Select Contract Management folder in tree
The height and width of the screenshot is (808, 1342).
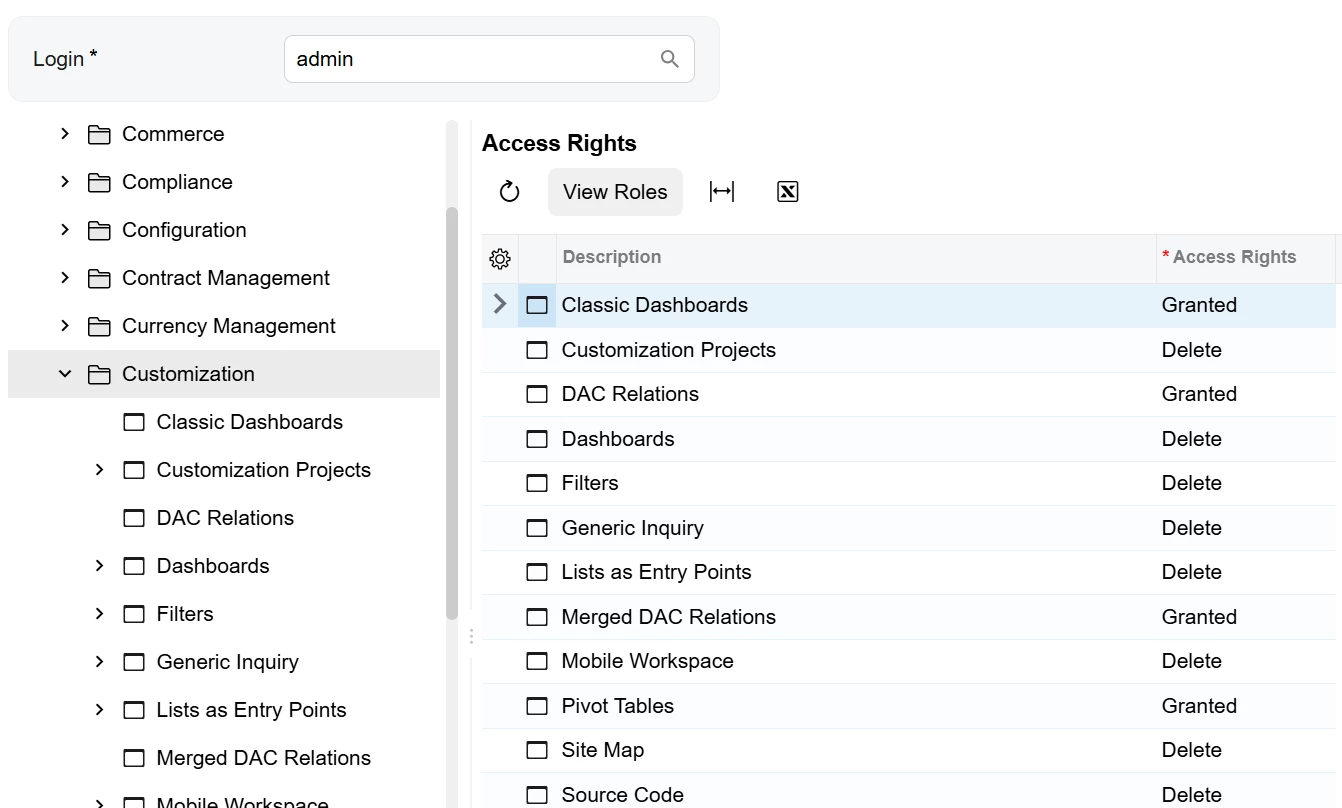(225, 278)
